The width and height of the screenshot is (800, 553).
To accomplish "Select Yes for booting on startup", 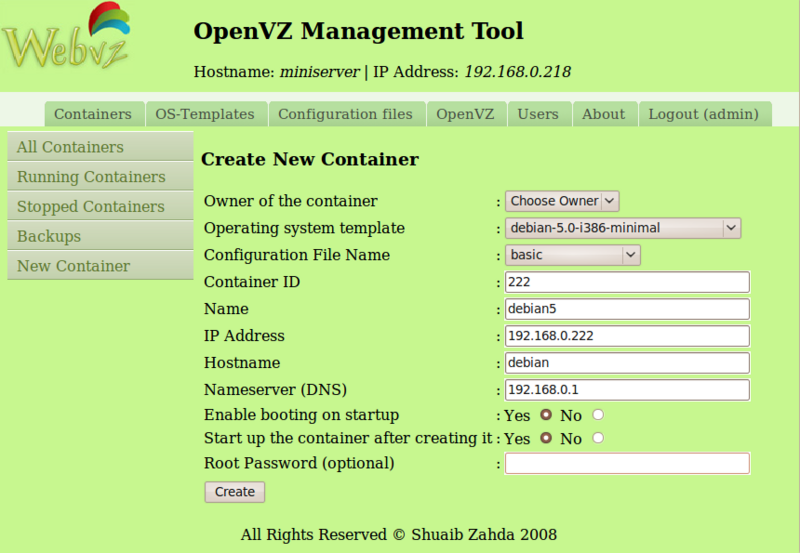I will (546, 415).
